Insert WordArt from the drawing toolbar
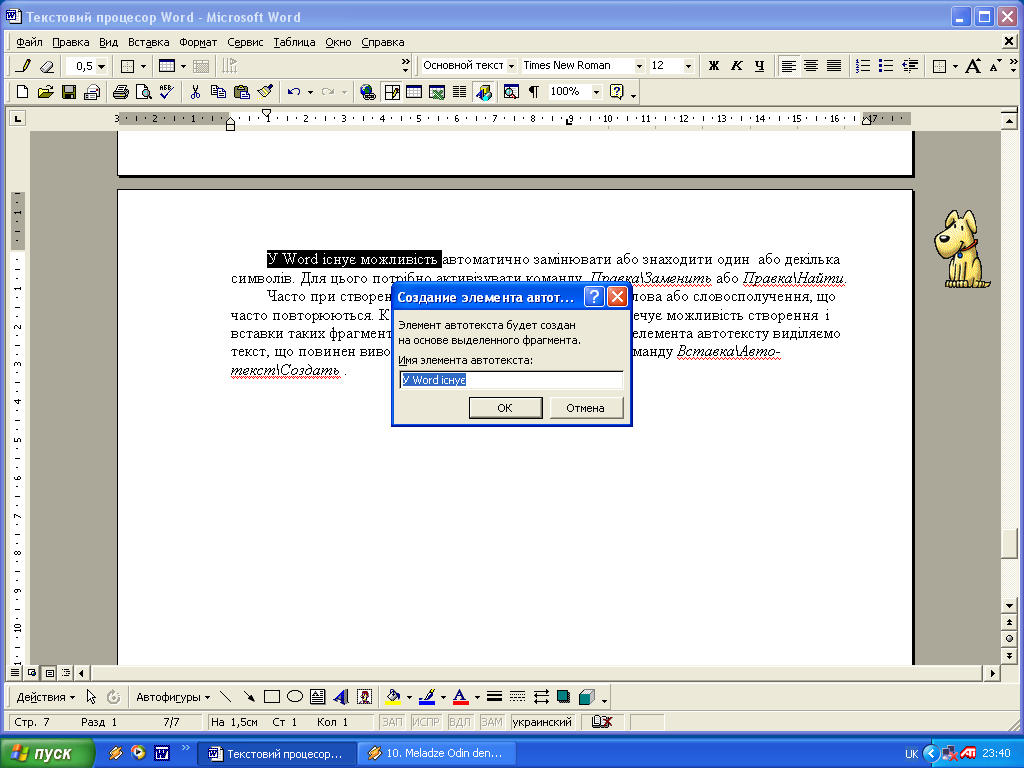The width and height of the screenshot is (1024, 768). [x=341, y=697]
